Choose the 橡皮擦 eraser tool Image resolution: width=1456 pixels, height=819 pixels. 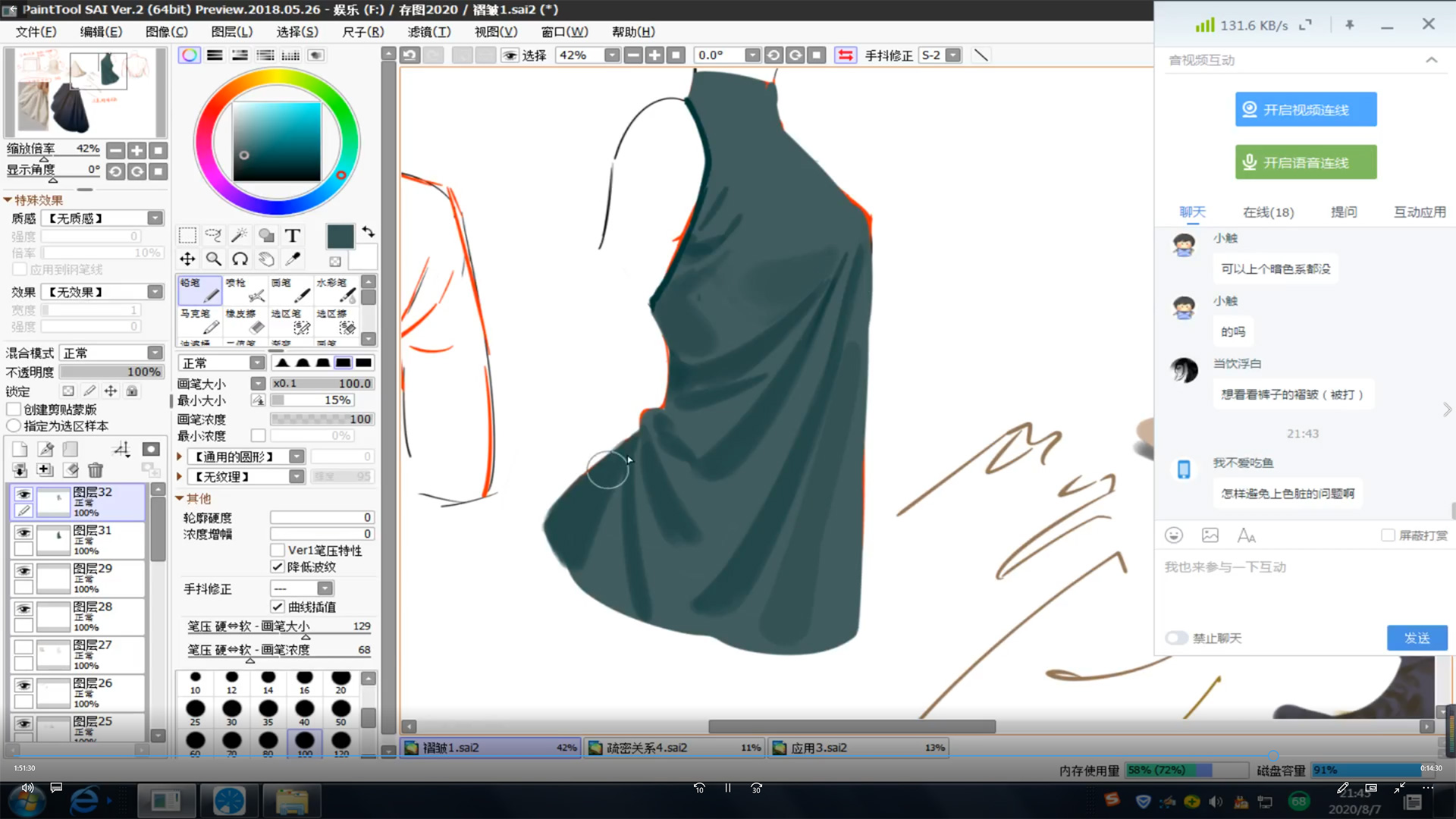coord(245,322)
